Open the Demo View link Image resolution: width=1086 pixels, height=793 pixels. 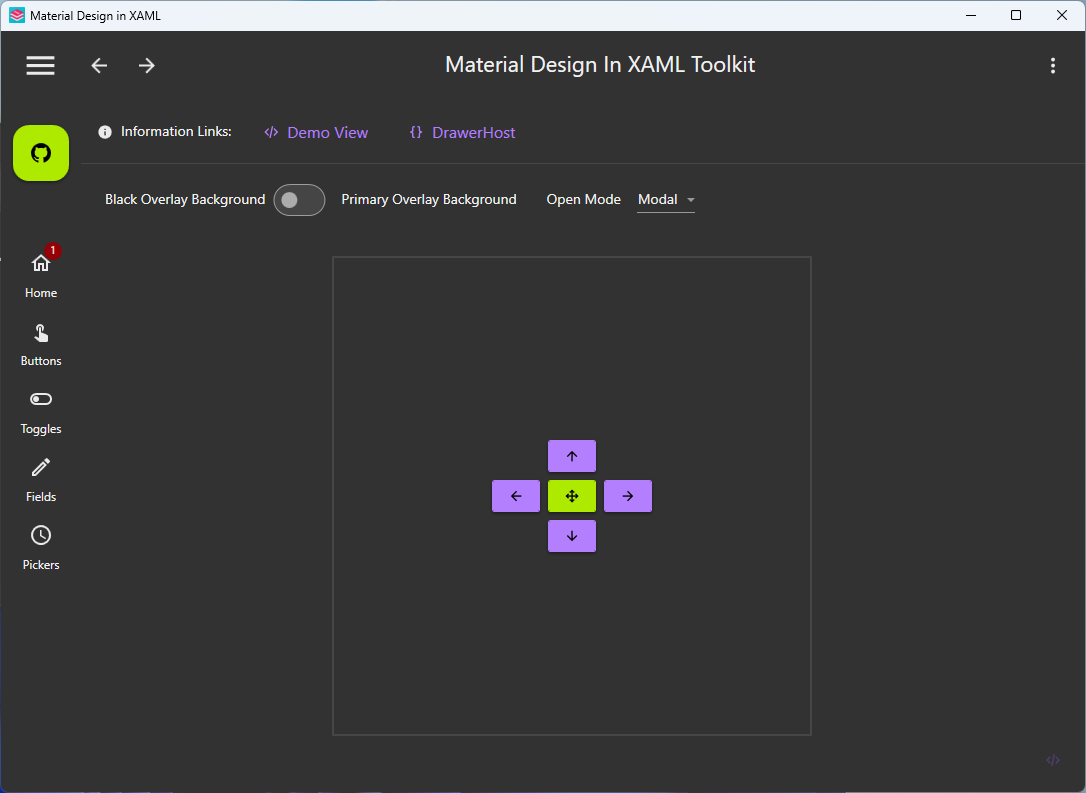pyautogui.click(x=316, y=132)
